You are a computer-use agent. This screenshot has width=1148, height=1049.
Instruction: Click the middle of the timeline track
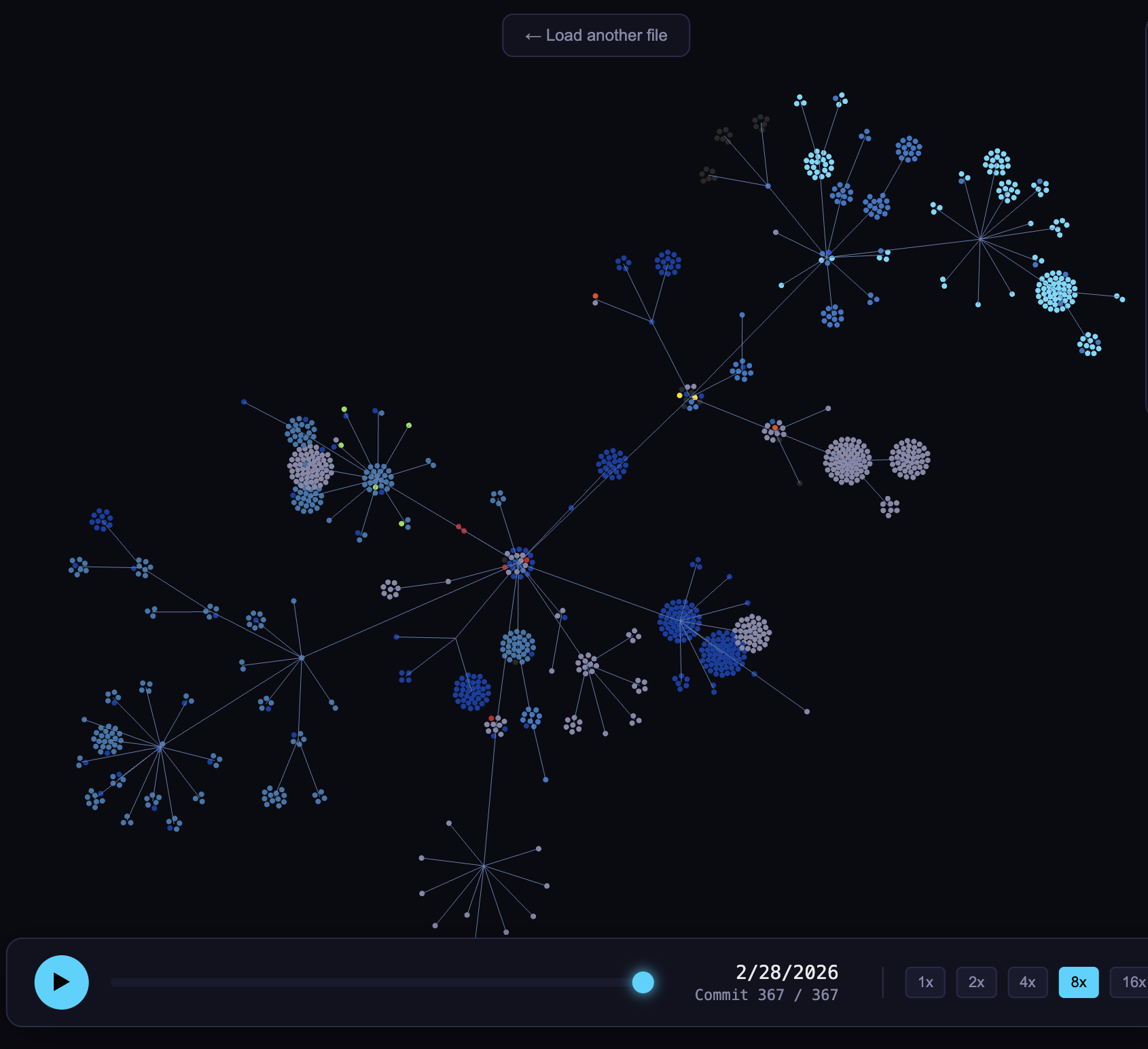click(x=377, y=982)
